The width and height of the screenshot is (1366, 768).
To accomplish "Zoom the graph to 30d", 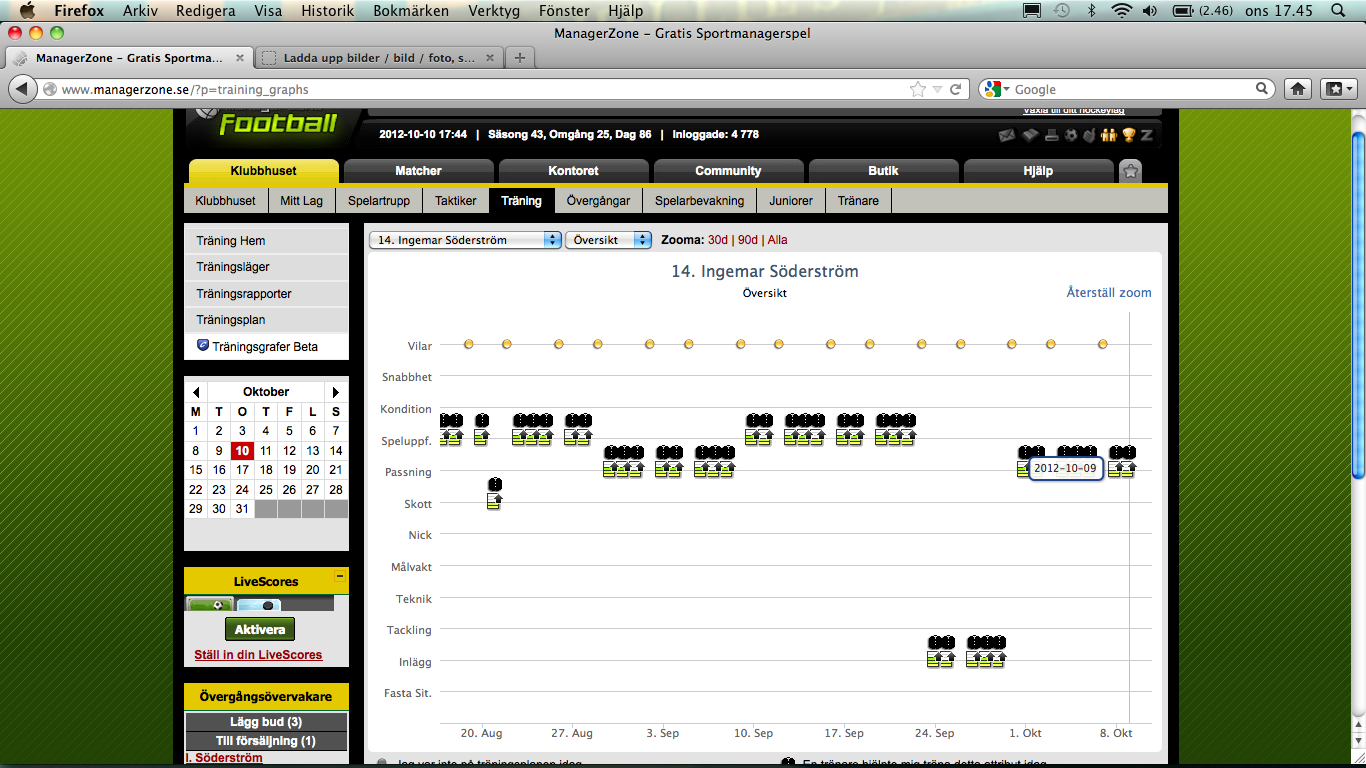I will [718, 240].
